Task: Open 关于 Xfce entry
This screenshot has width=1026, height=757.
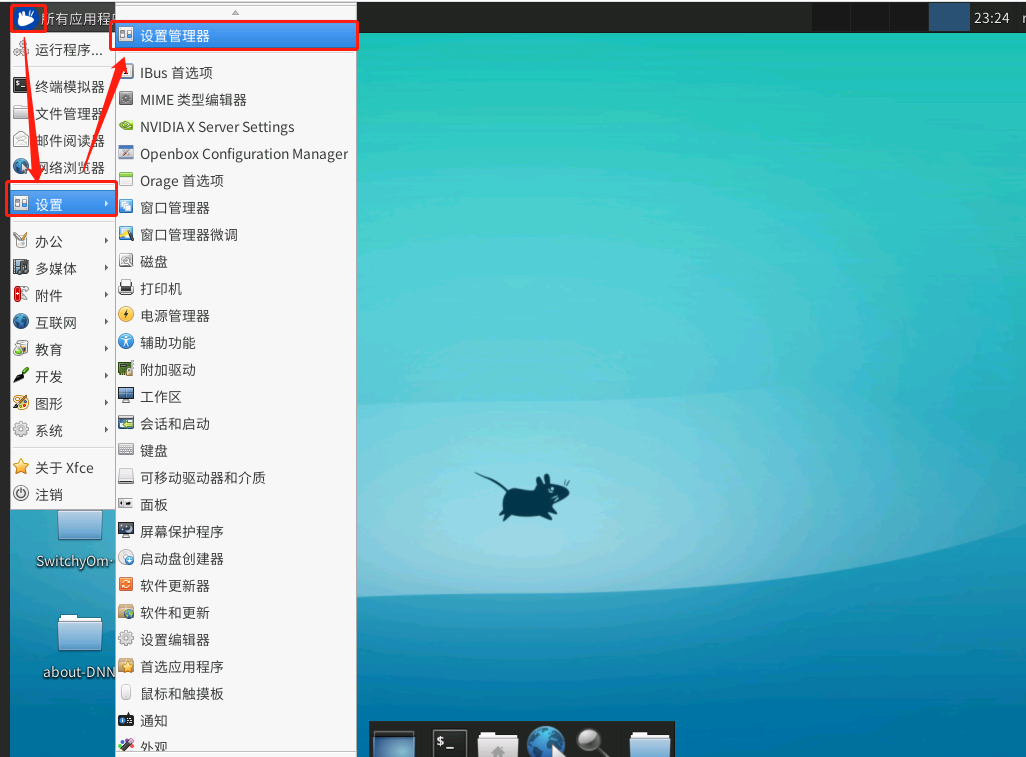Action: click(x=62, y=467)
